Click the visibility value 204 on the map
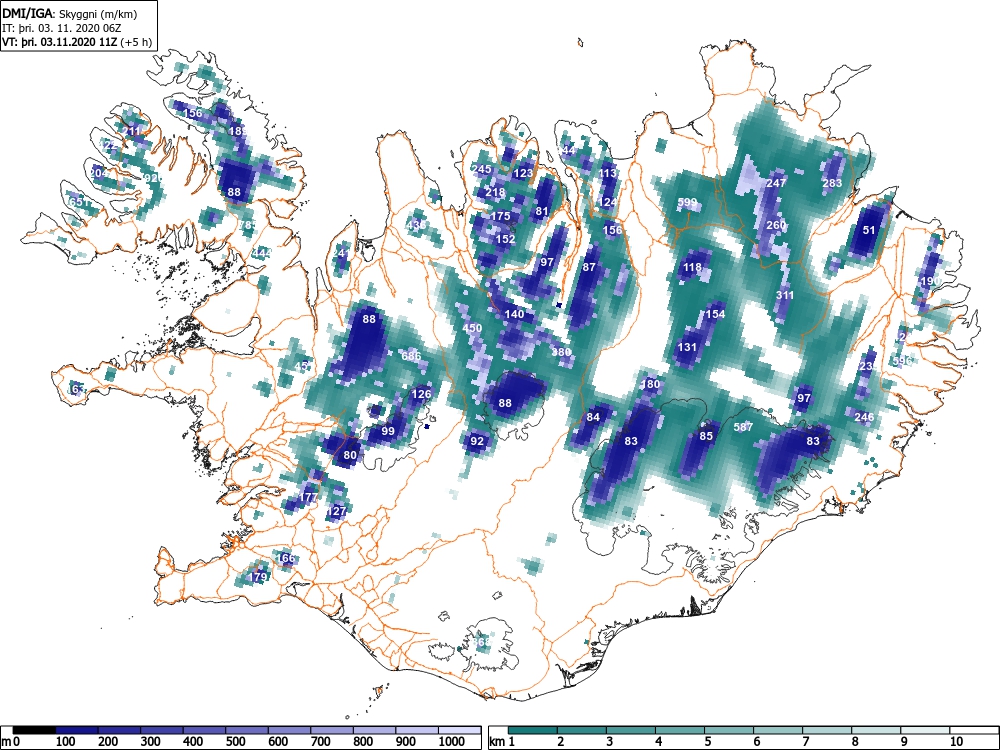Viewport: 1000px width, 750px height. tap(99, 173)
